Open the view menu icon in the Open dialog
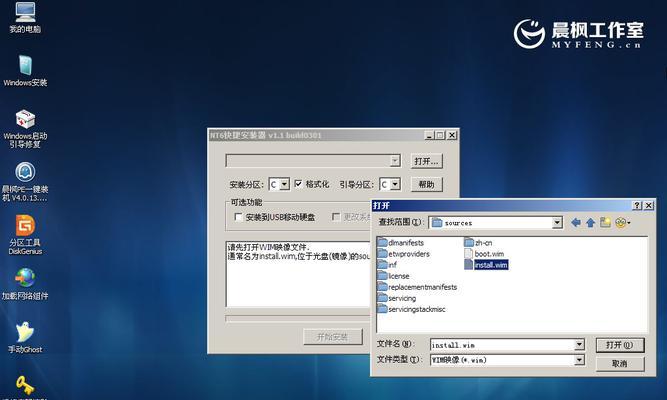 click(x=624, y=222)
